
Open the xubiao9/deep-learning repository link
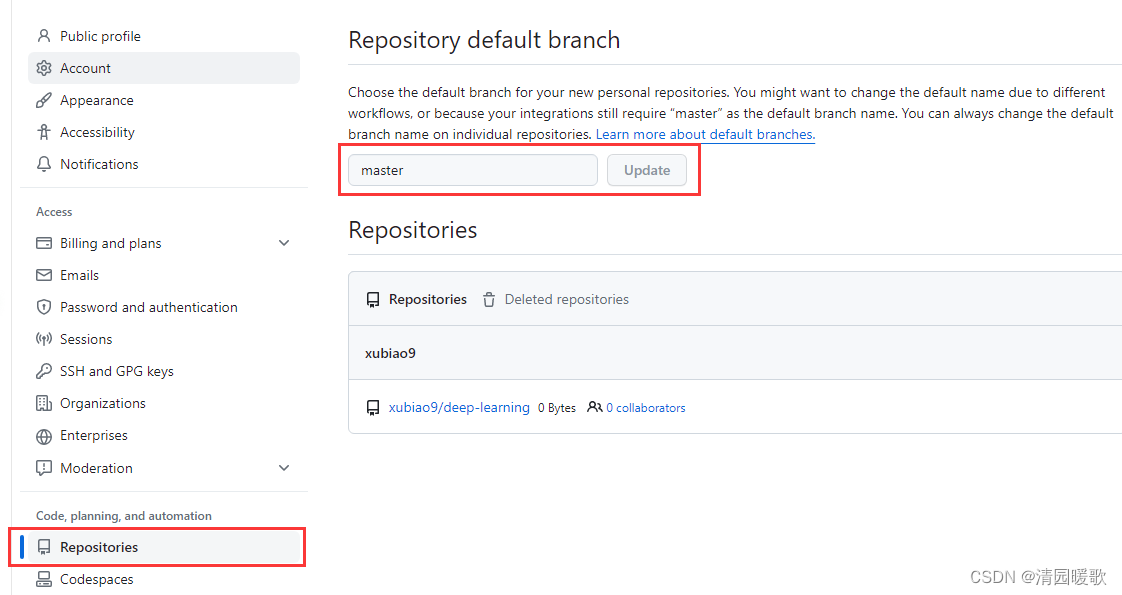[459, 408]
